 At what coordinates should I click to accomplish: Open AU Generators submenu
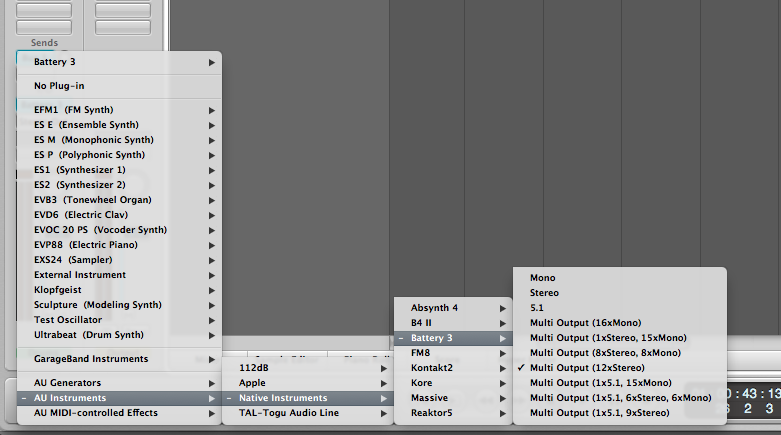pyautogui.click(x=120, y=383)
